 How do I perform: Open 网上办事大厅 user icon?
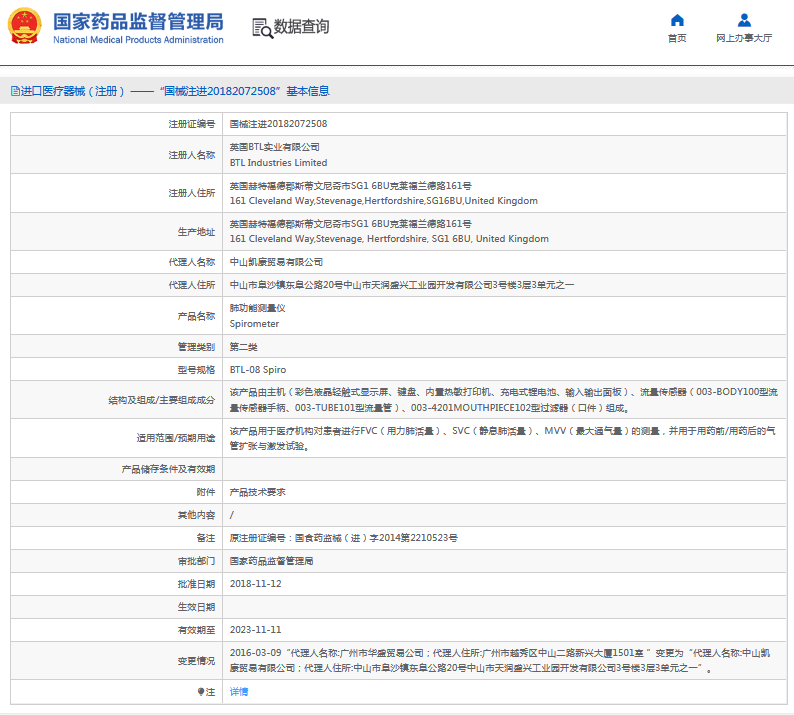click(744, 20)
